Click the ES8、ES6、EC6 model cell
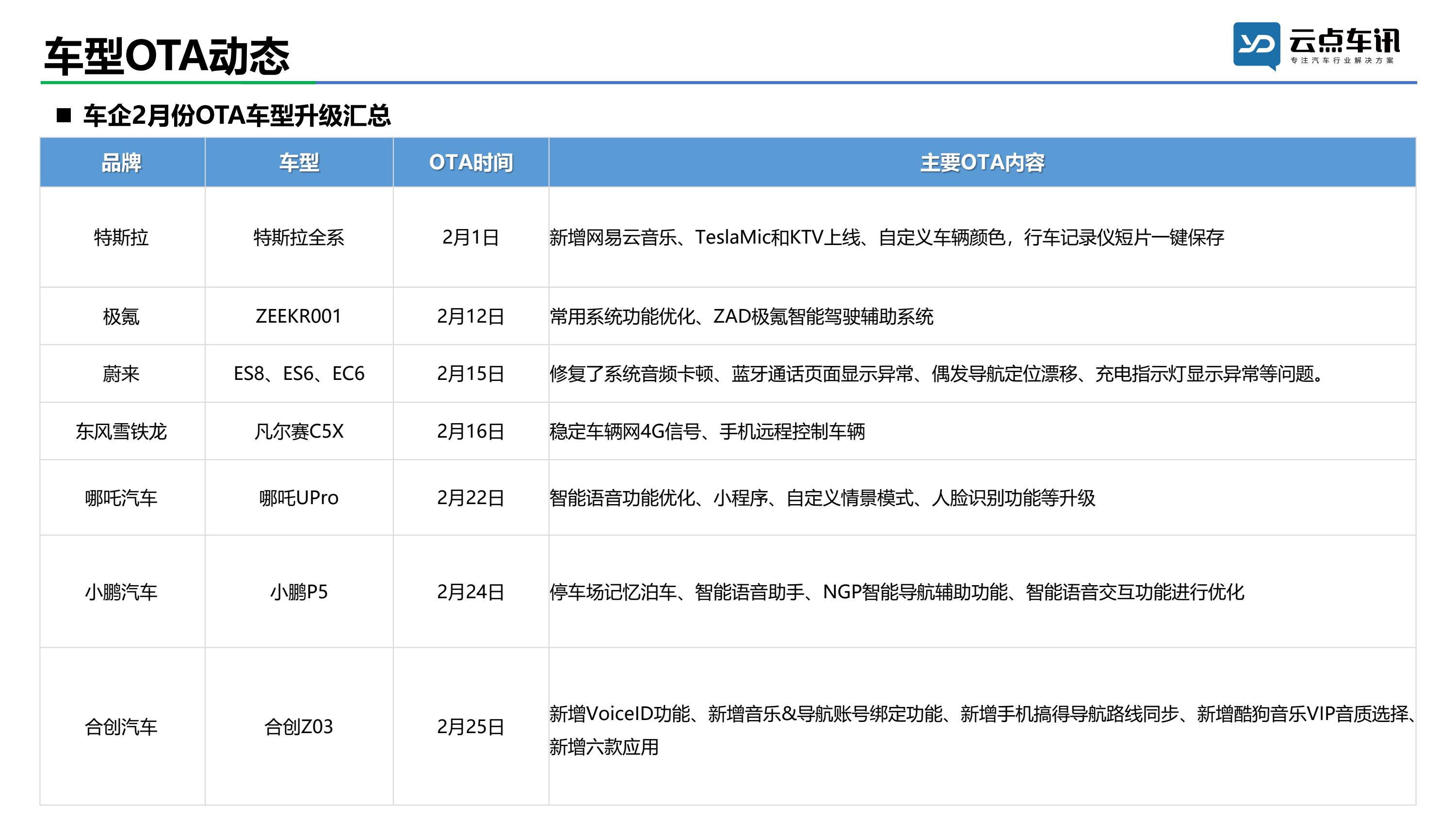The width and height of the screenshot is (1456, 819). pyautogui.click(x=299, y=374)
